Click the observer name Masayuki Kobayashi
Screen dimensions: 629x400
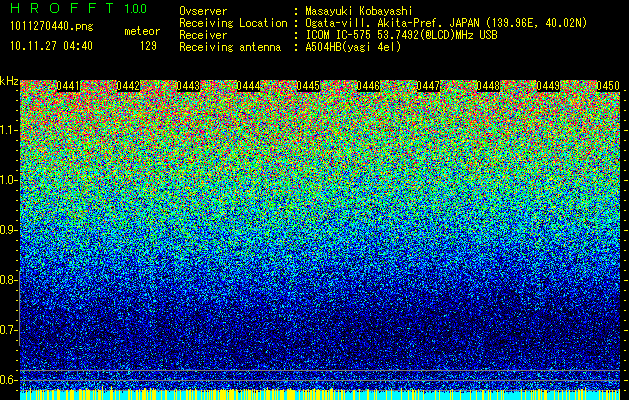[x=359, y=11]
